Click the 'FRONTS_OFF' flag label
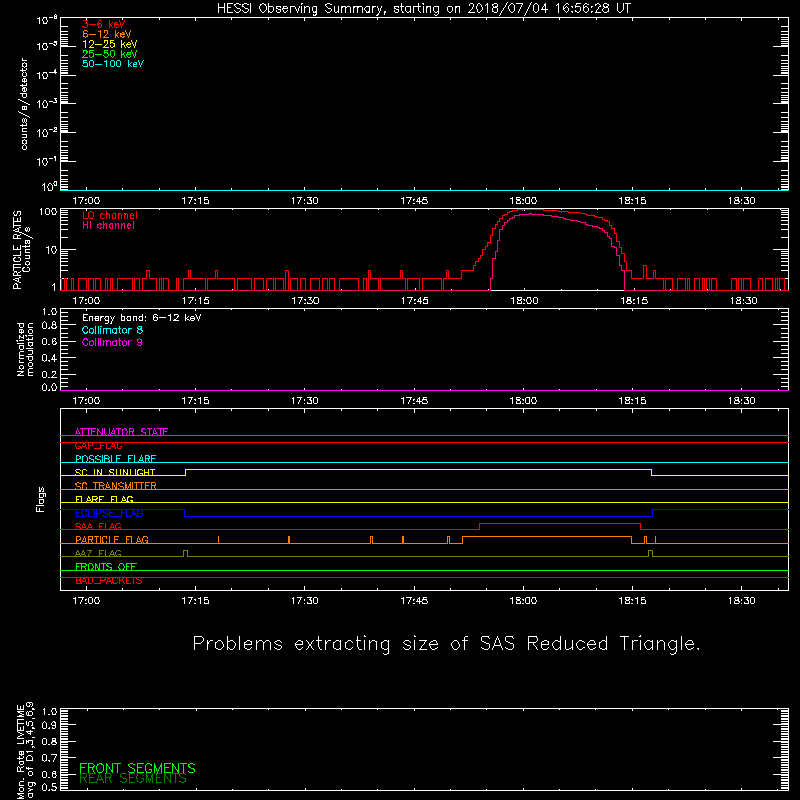 [x=106, y=566]
